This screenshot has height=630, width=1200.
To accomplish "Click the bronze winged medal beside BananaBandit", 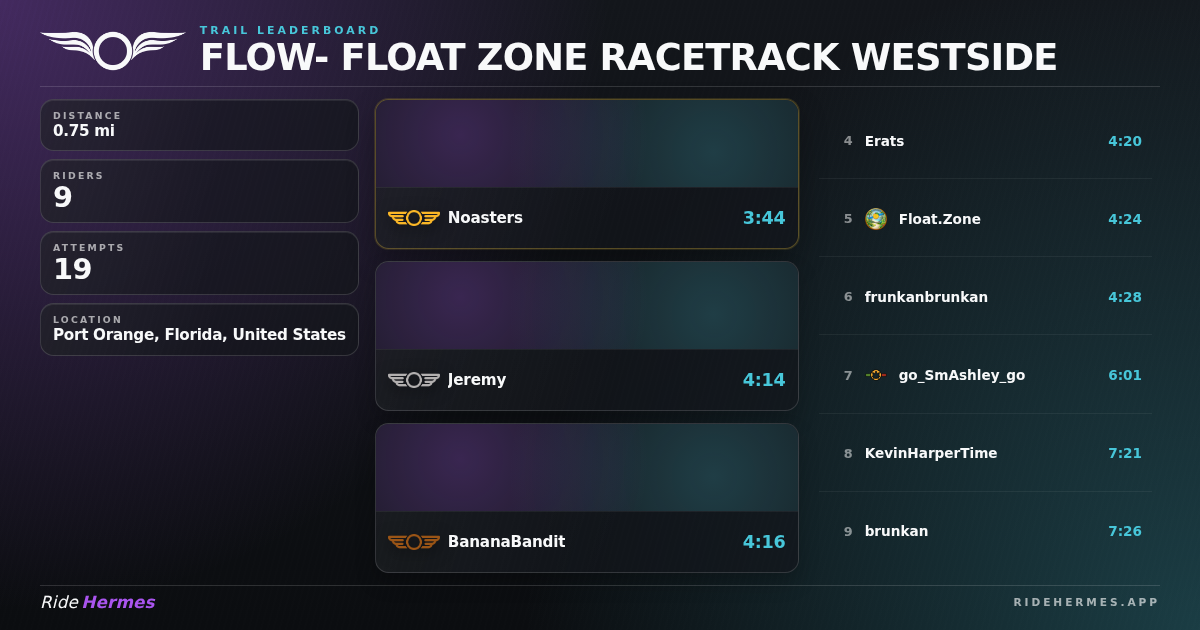I will [x=414, y=542].
